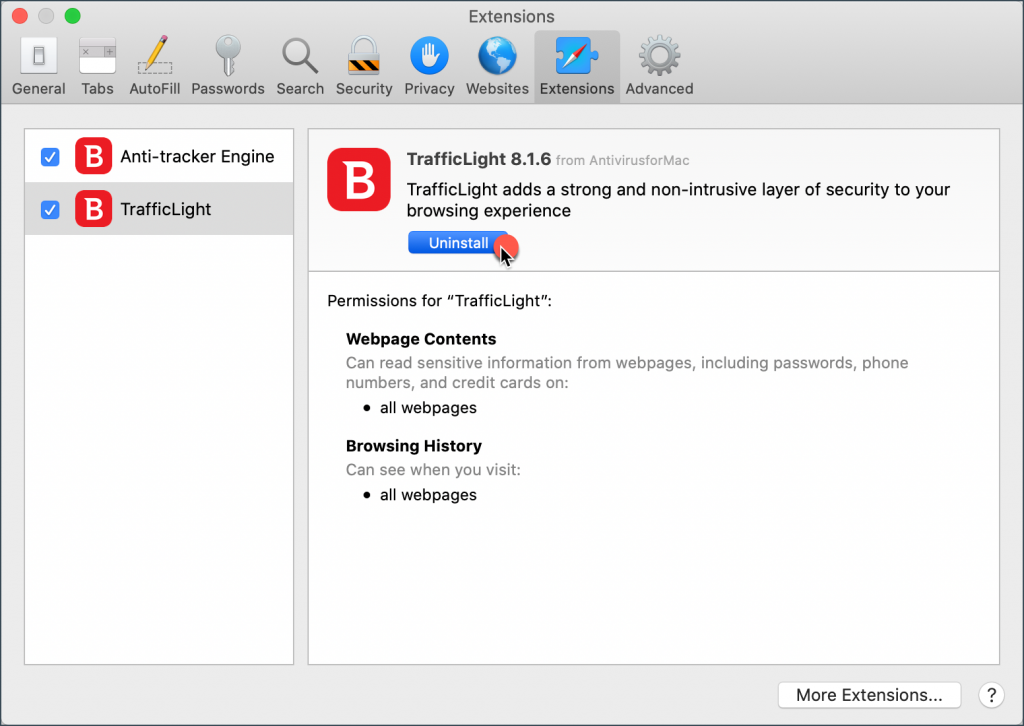Open help with the question mark button

pyautogui.click(x=991, y=695)
